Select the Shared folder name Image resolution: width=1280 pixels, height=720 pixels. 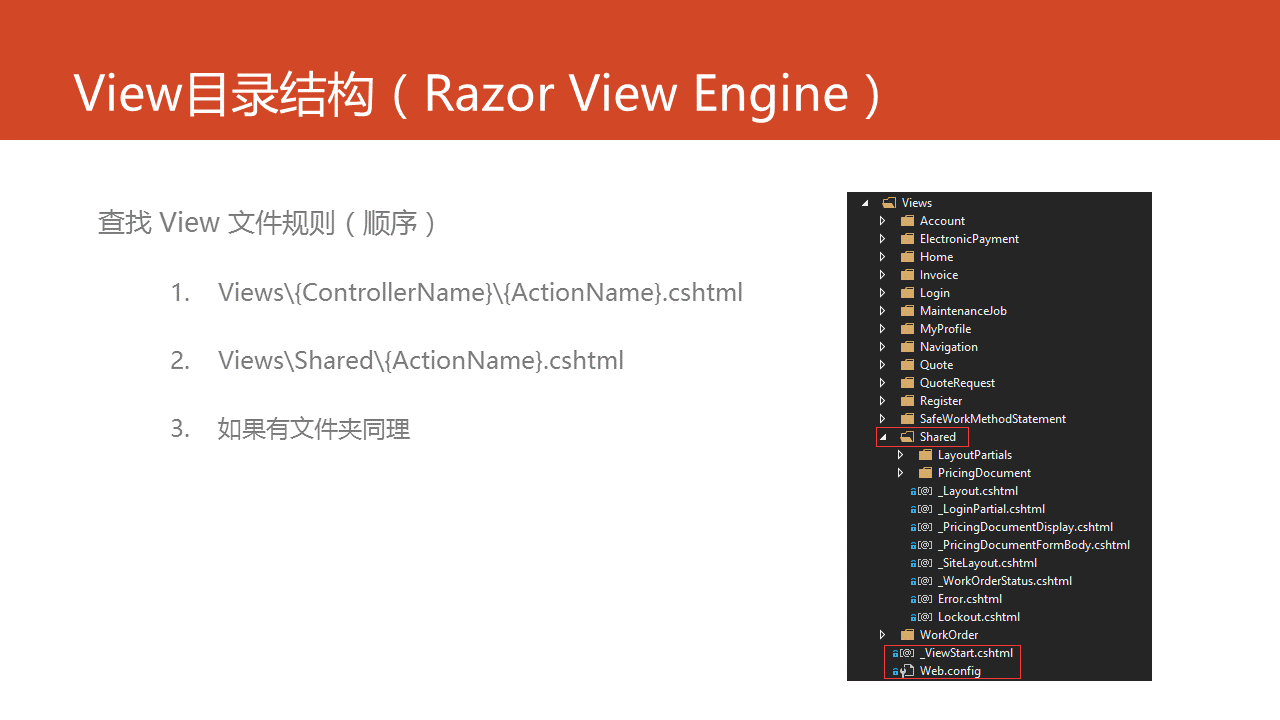(938, 437)
